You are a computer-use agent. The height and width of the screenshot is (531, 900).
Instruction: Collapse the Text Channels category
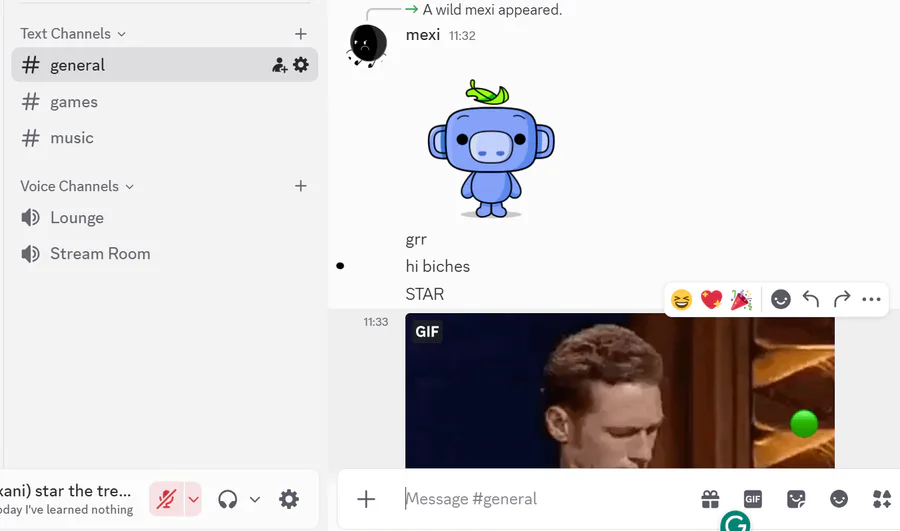pos(73,34)
